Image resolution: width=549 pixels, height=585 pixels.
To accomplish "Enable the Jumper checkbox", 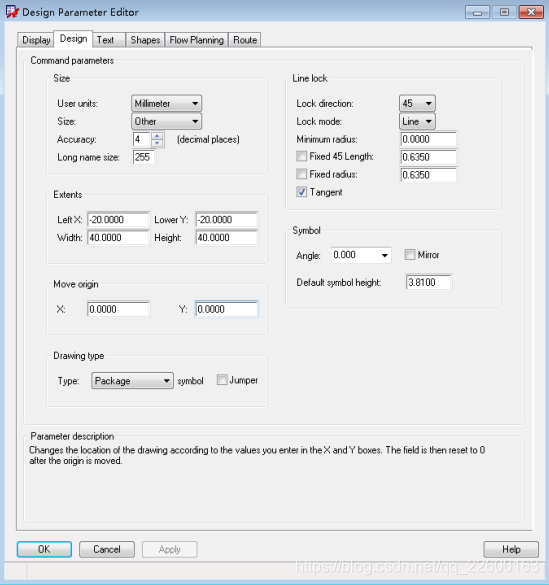I will [222, 380].
